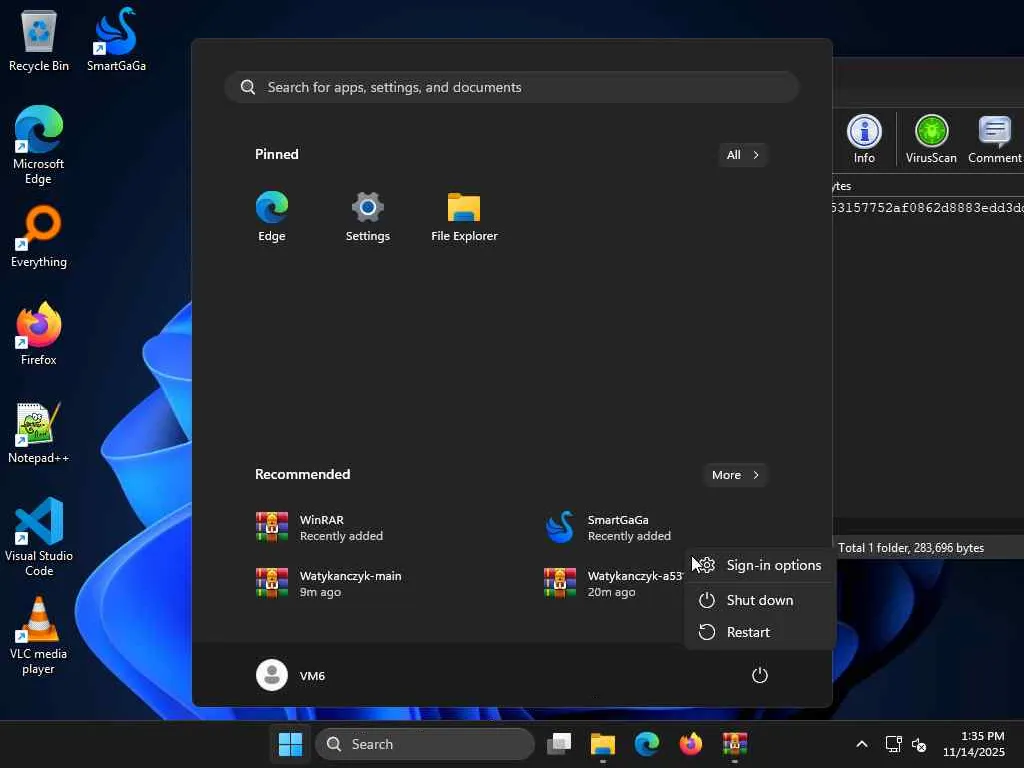Viewport: 1024px width, 768px height.
Task: Select Notepad++ desktop shortcut
Action: tap(39, 432)
